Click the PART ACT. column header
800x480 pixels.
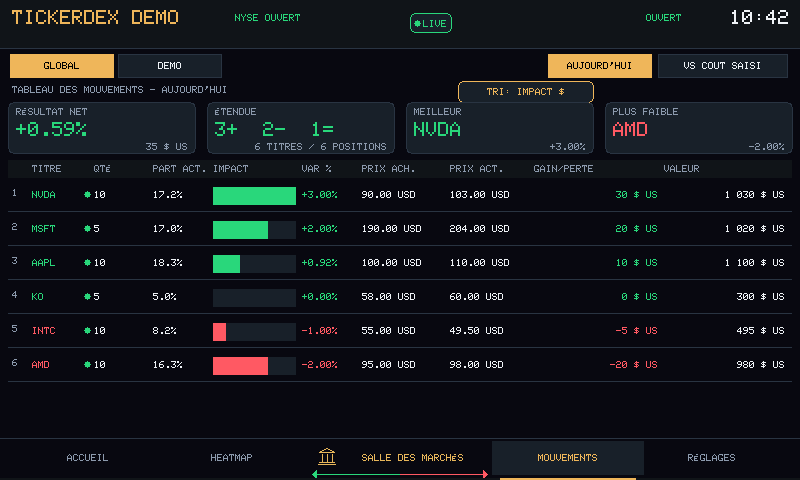click(179, 169)
